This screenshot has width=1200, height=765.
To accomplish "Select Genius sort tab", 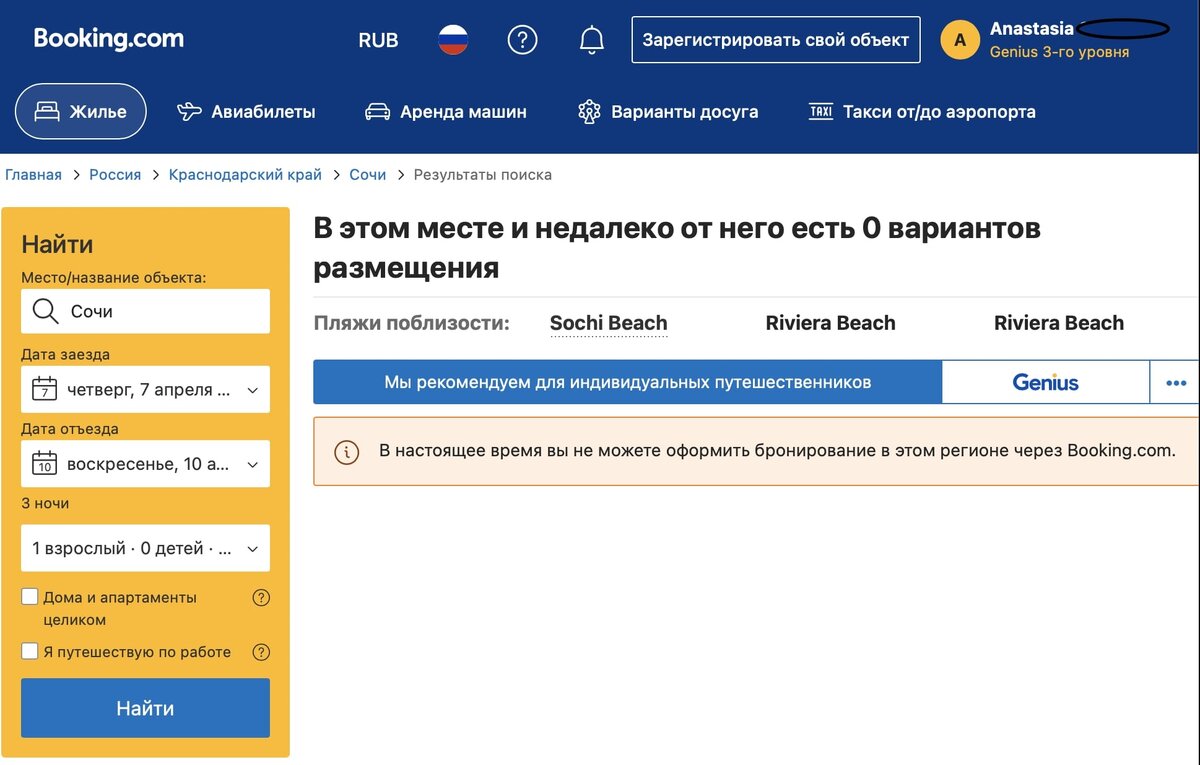I will (1045, 382).
